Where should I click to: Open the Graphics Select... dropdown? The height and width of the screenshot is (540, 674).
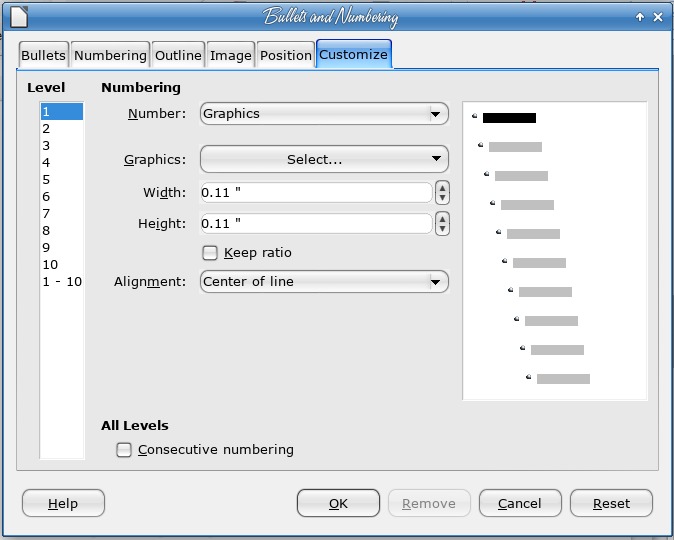click(325, 159)
